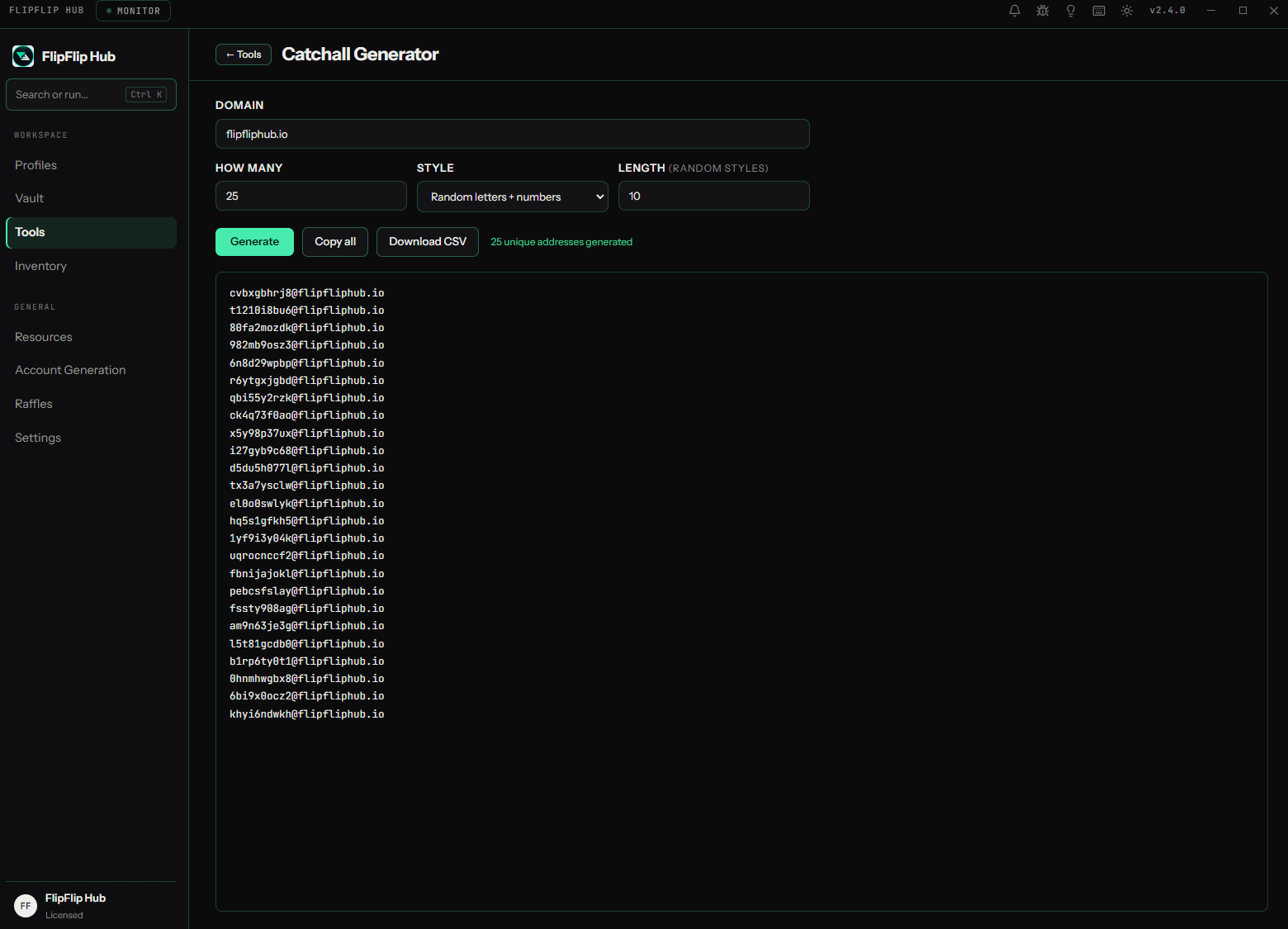Click address b1rp6ty0t1@flipfliphub.io
This screenshot has height=929, width=1288.
tap(307, 661)
